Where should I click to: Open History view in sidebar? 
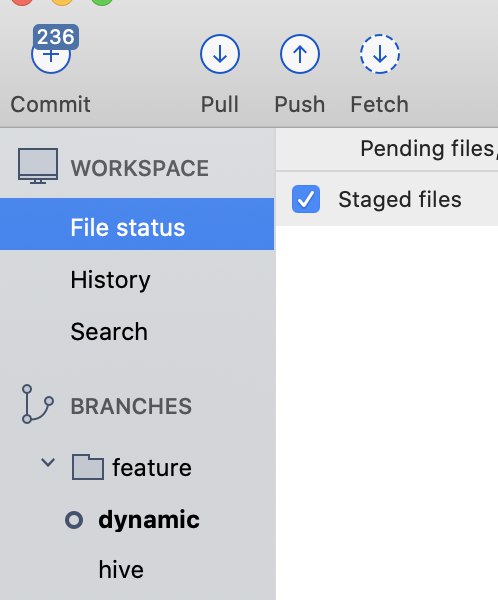[x=110, y=280]
